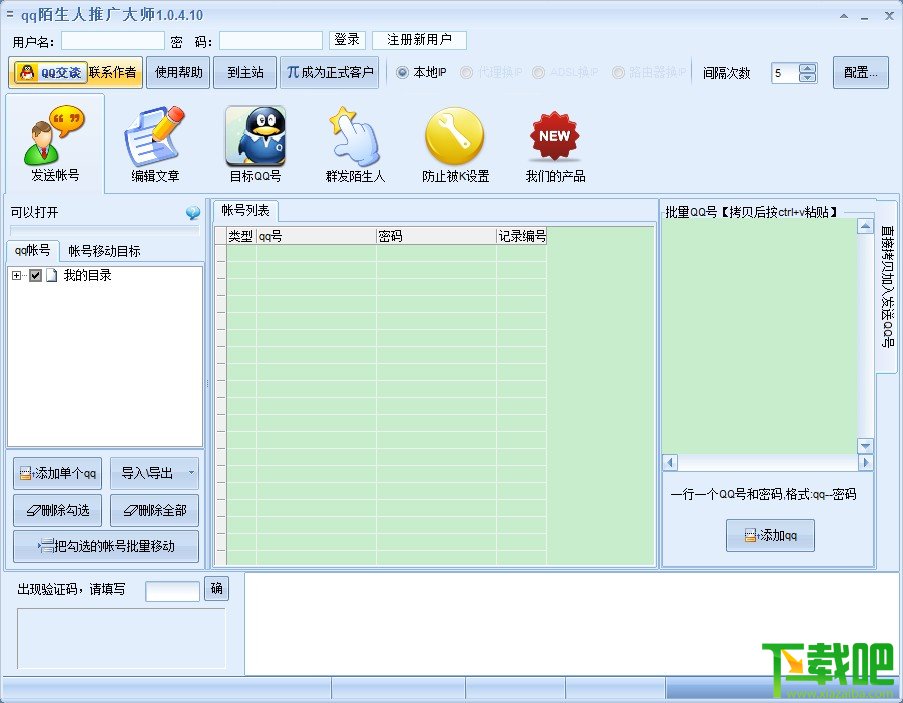Open 使用帮助 help button
Image resolution: width=903 pixels, height=703 pixels.
(x=179, y=73)
